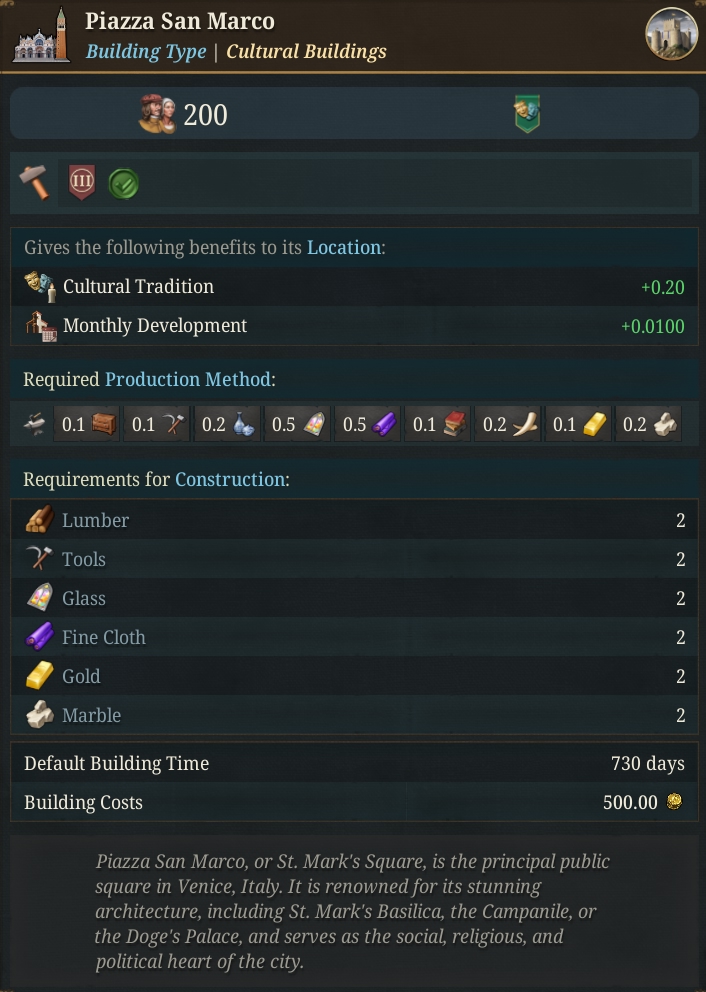Open the castle portrait in the header corner
This screenshot has width=706, height=992.
point(671,34)
